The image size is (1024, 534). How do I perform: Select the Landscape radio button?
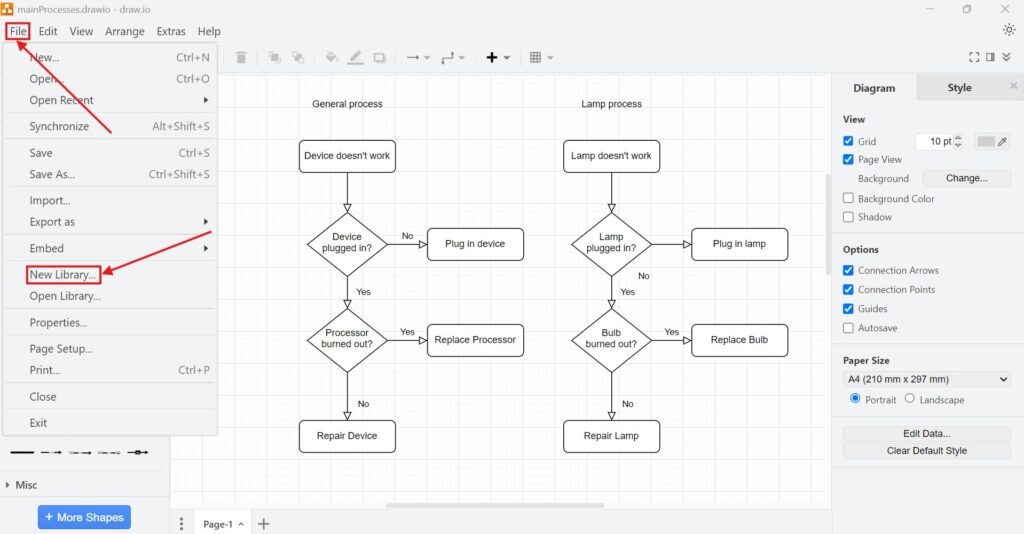click(x=909, y=399)
